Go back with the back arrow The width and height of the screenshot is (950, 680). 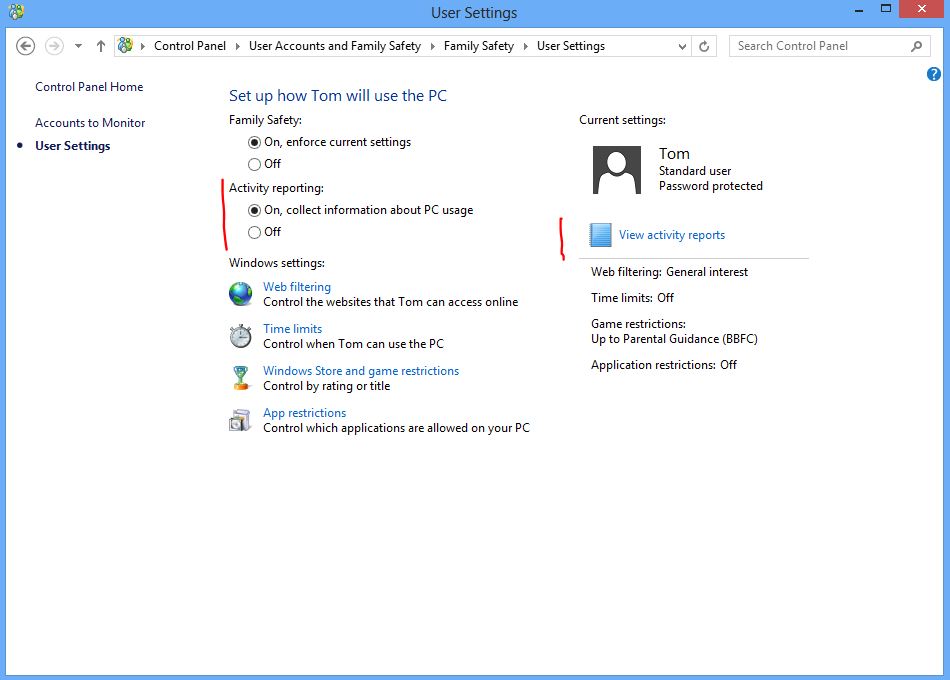pos(25,46)
